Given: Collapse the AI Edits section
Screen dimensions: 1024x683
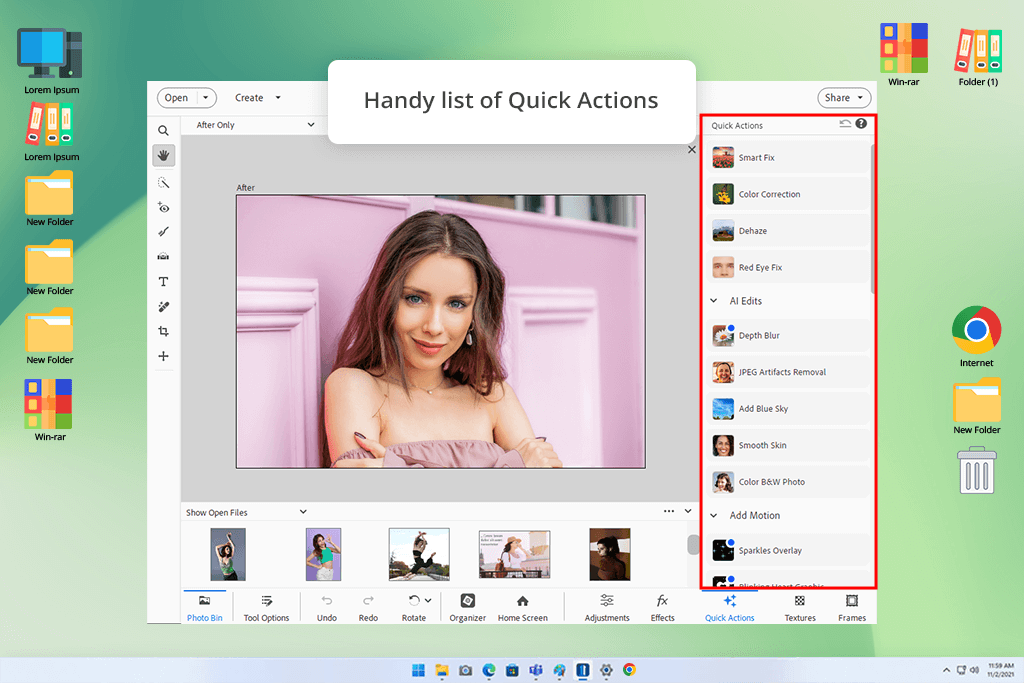Looking at the screenshot, I should click(714, 301).
